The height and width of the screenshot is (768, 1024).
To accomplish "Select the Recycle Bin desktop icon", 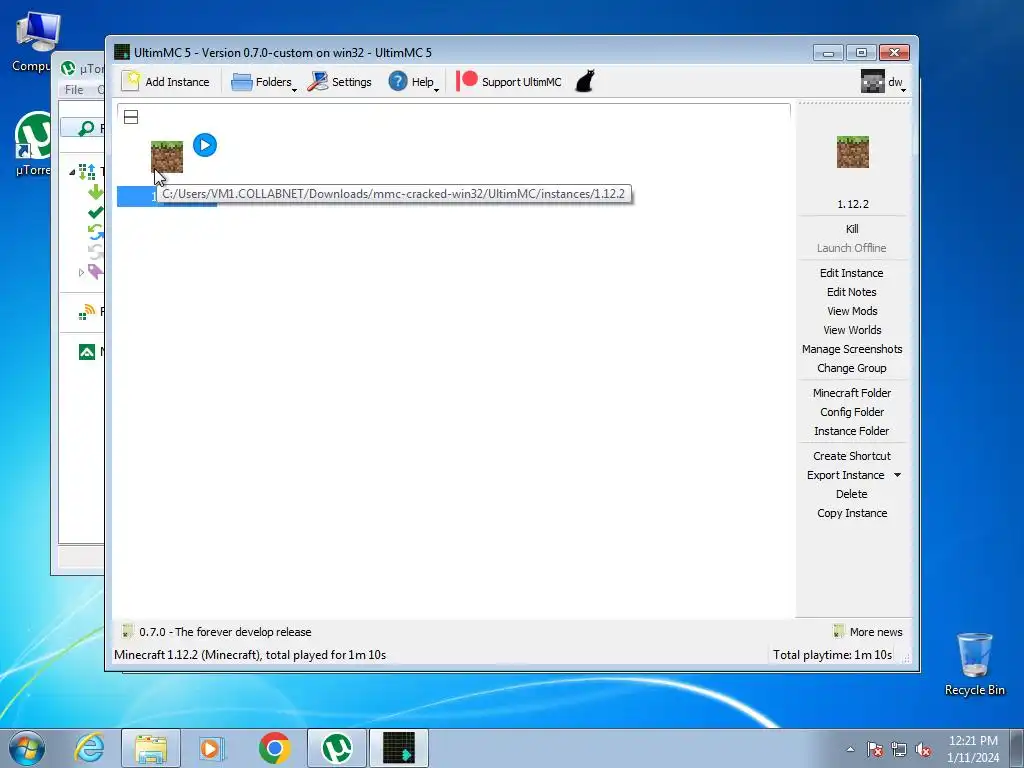I will (974, 664).
